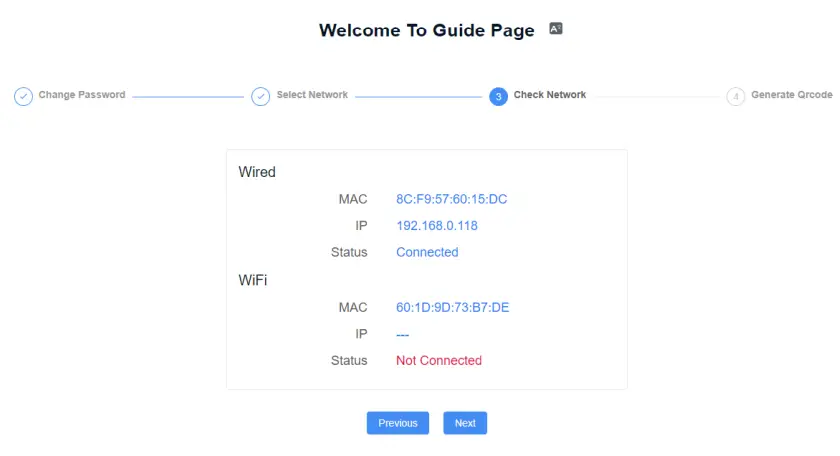
Task: Jump to the Generate Qrcode step label
Action: click(x=792, y=95)
